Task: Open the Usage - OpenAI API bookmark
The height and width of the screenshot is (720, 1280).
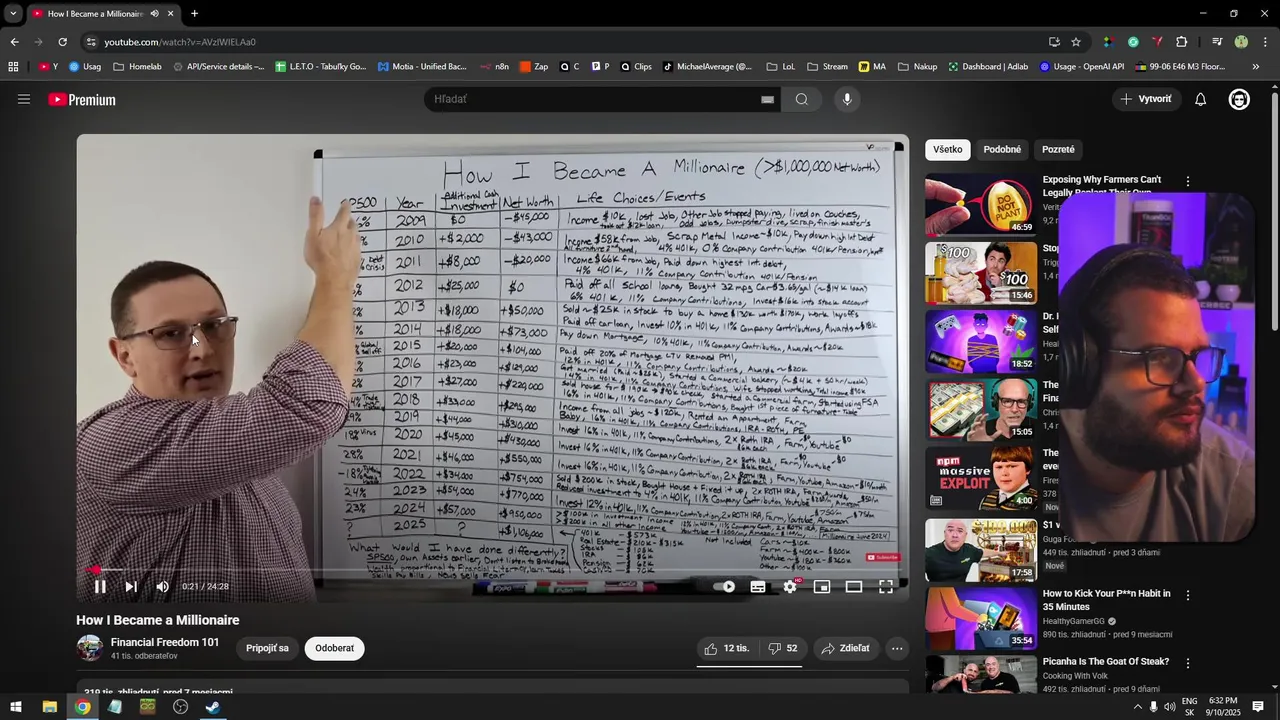Action: [x=1082, y=67]
